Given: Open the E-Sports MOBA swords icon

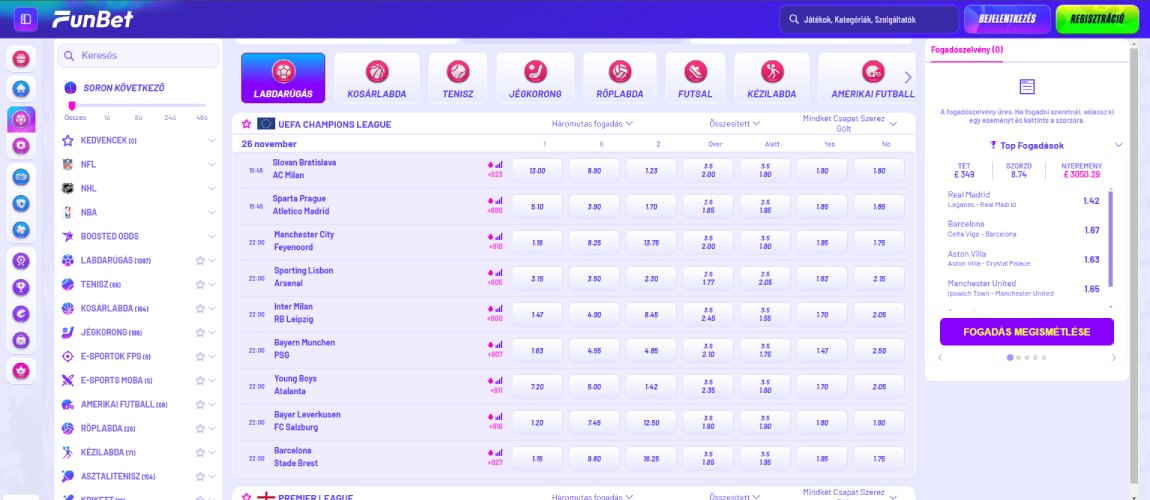Looking at the screenshot, I should click(x=68, y=380).
